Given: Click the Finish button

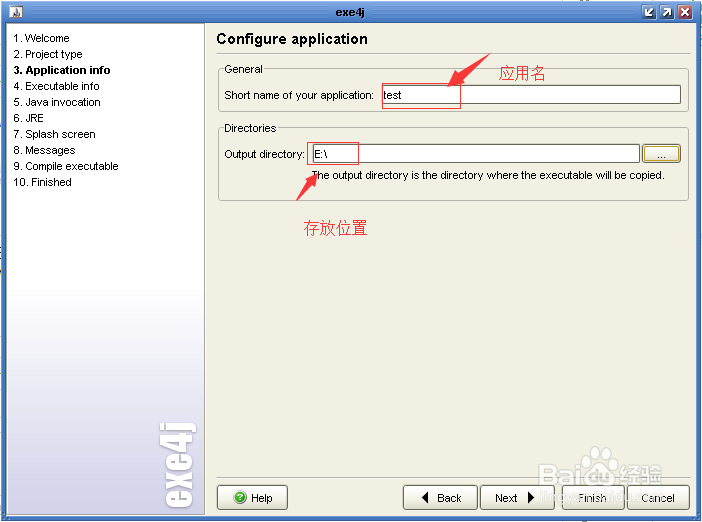Looking at the screenshot, I should click(593, 497).
